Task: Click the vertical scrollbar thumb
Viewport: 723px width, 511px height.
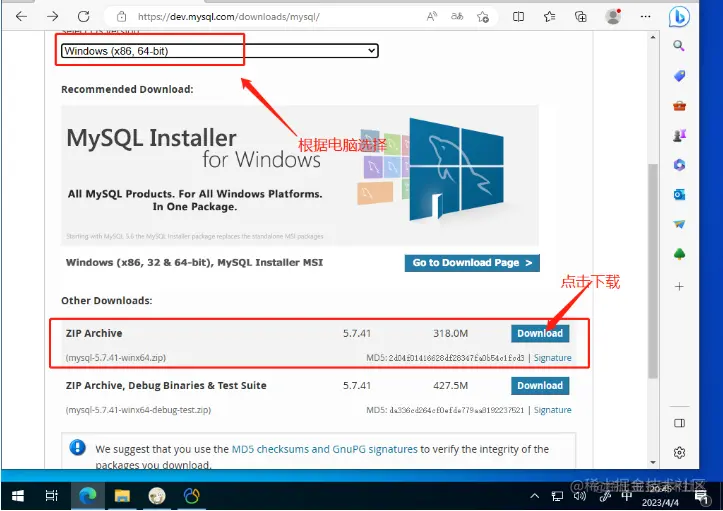Action: tap(653, 271)
